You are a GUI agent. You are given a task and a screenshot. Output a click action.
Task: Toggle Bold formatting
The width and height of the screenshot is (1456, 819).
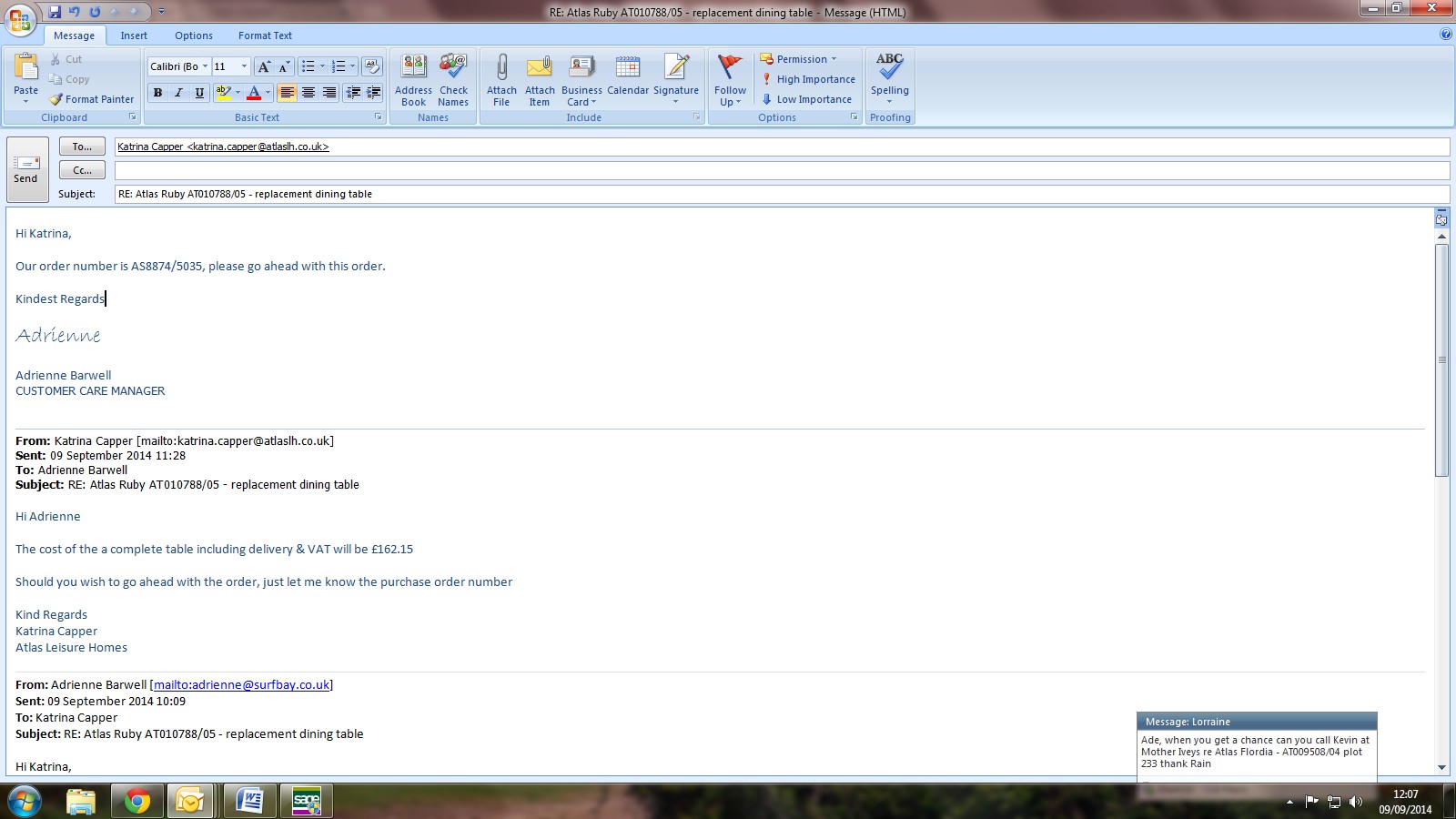point(158,93)
